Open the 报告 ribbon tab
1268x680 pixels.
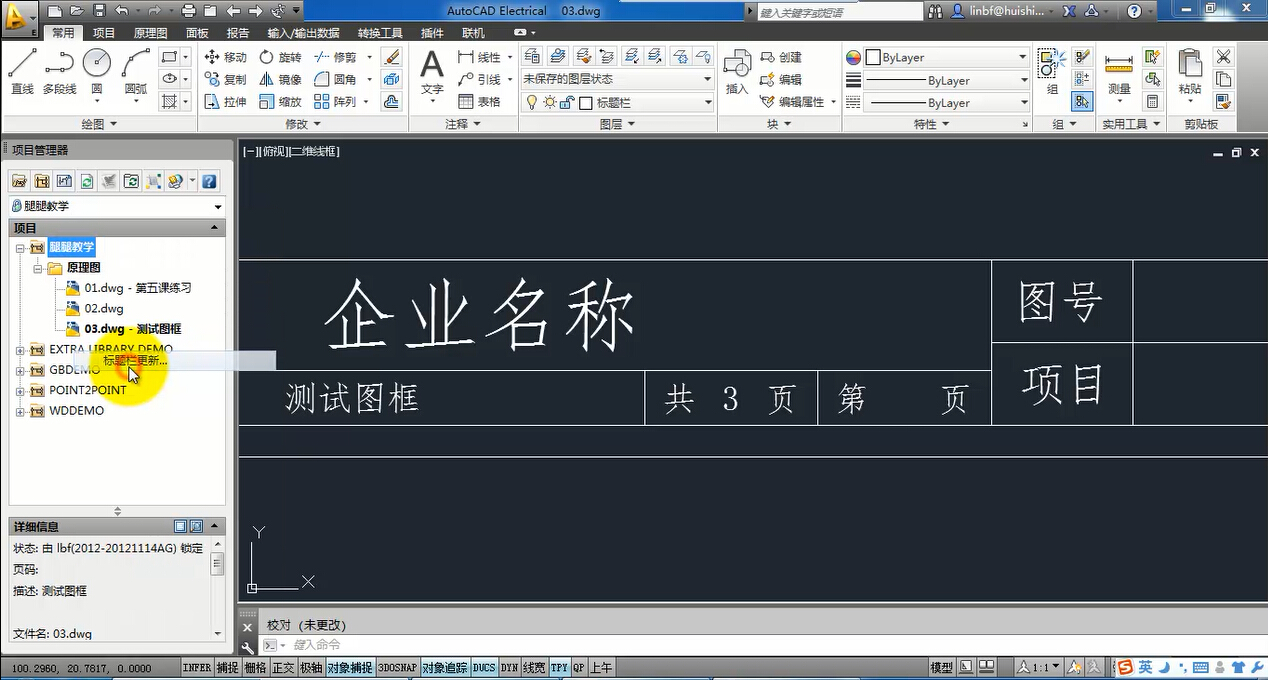(238, 33)
